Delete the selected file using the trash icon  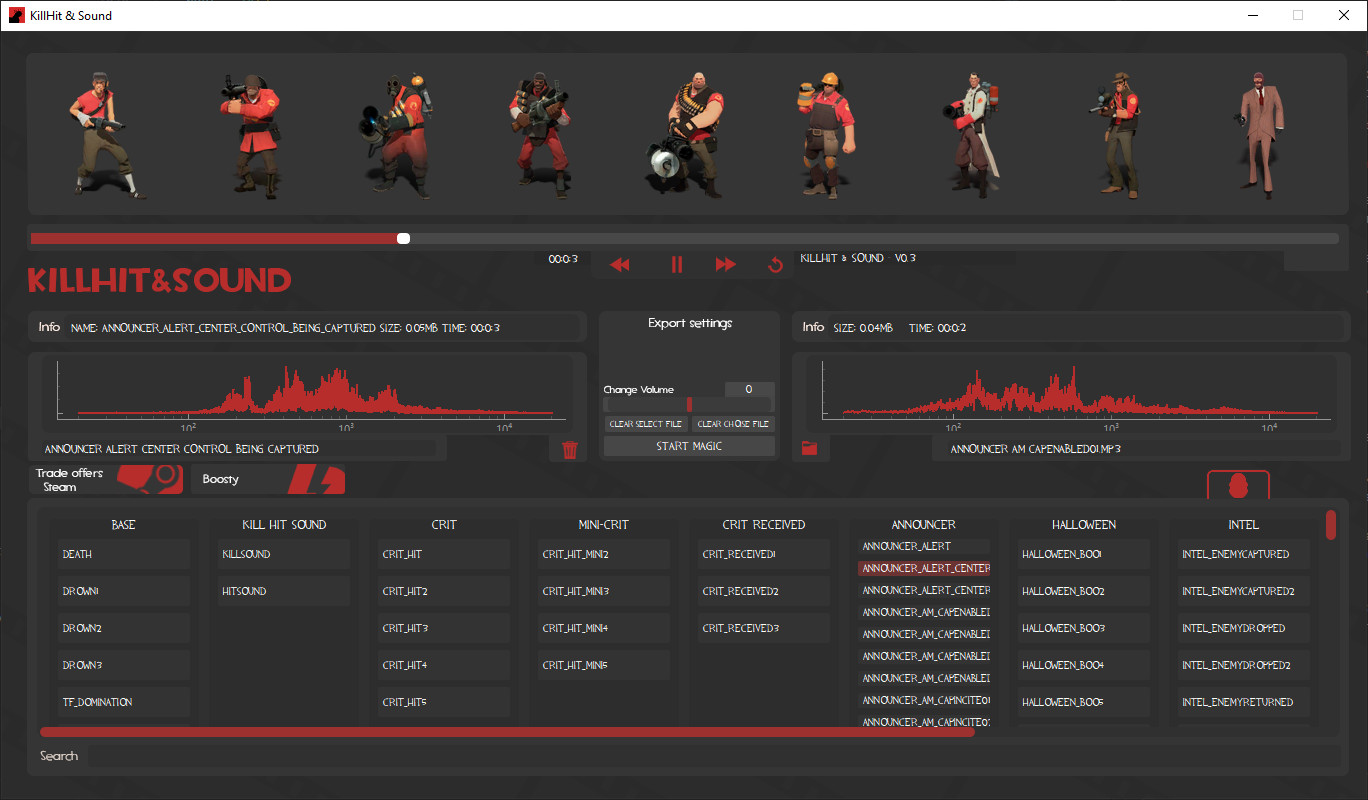[x=570, y=450]
